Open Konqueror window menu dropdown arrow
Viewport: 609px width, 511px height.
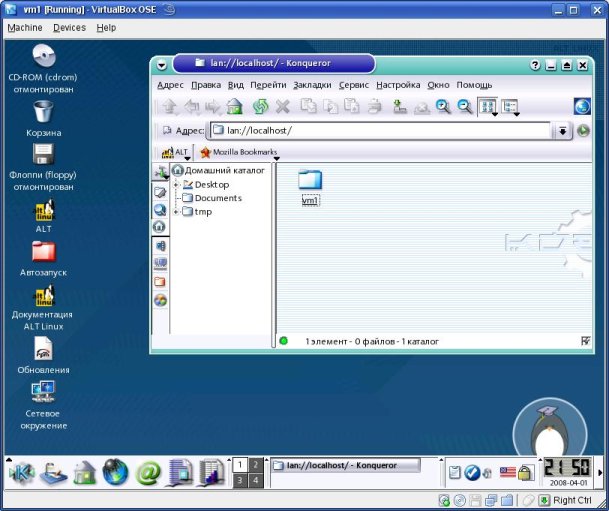(162, 65)
